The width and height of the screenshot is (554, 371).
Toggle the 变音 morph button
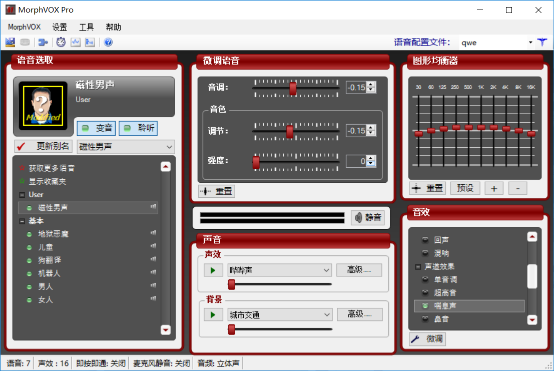point(96,128)
